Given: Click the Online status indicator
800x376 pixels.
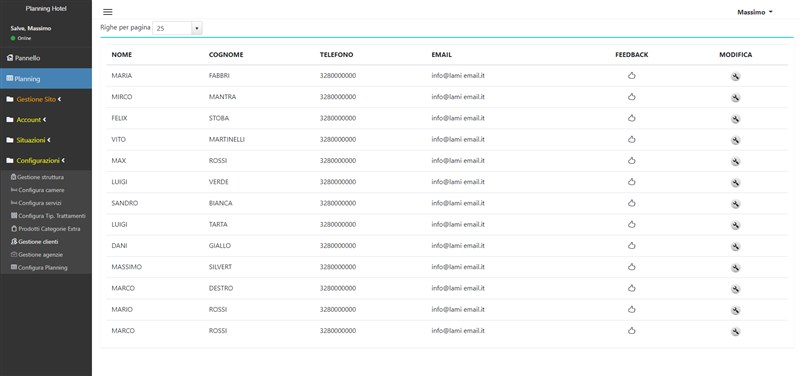Looking at the screenshot, I should click(21, 38).
